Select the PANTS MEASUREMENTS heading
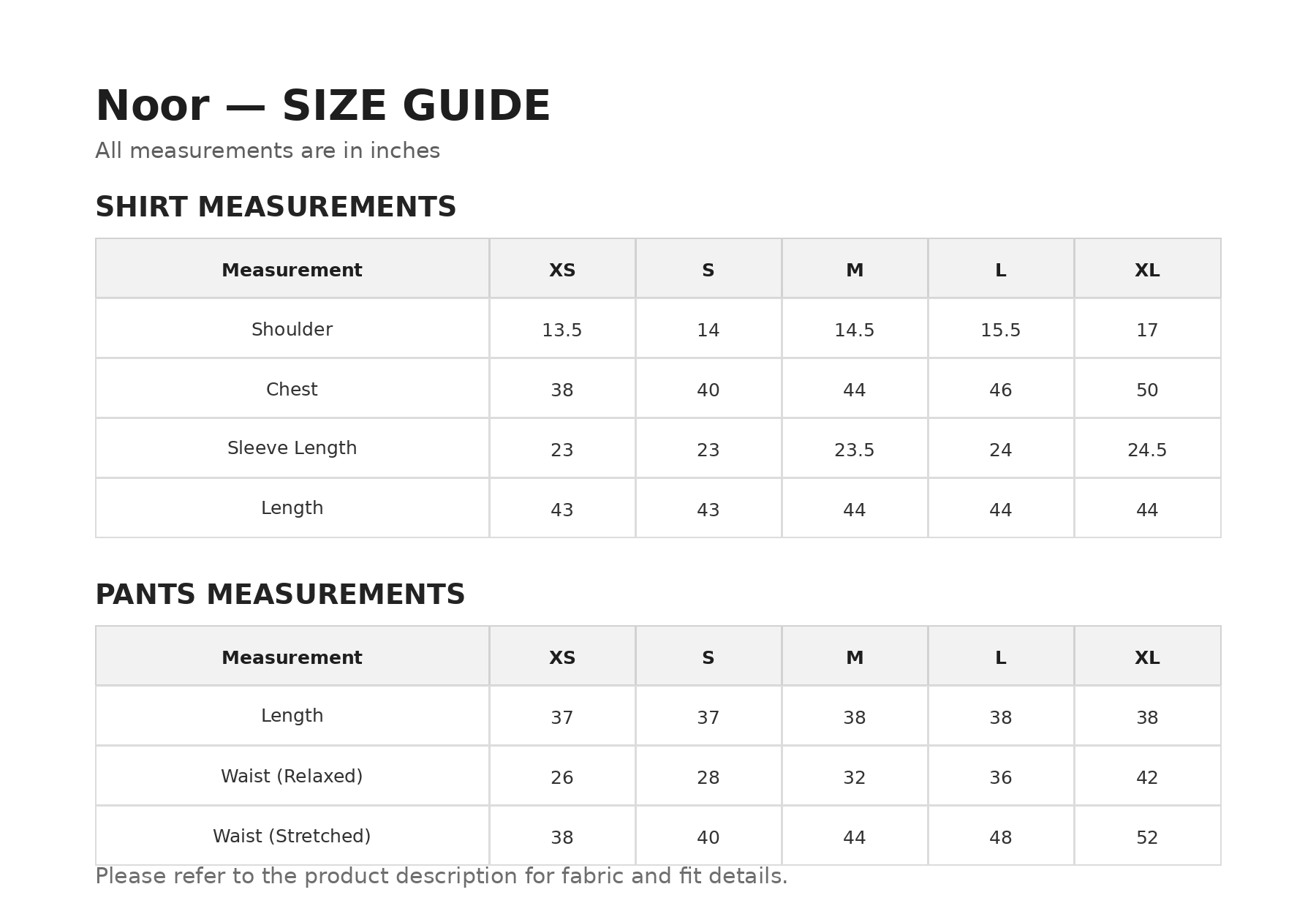Image resolution: width=1316 pixels, height=914 pixels. click(280, 595)
